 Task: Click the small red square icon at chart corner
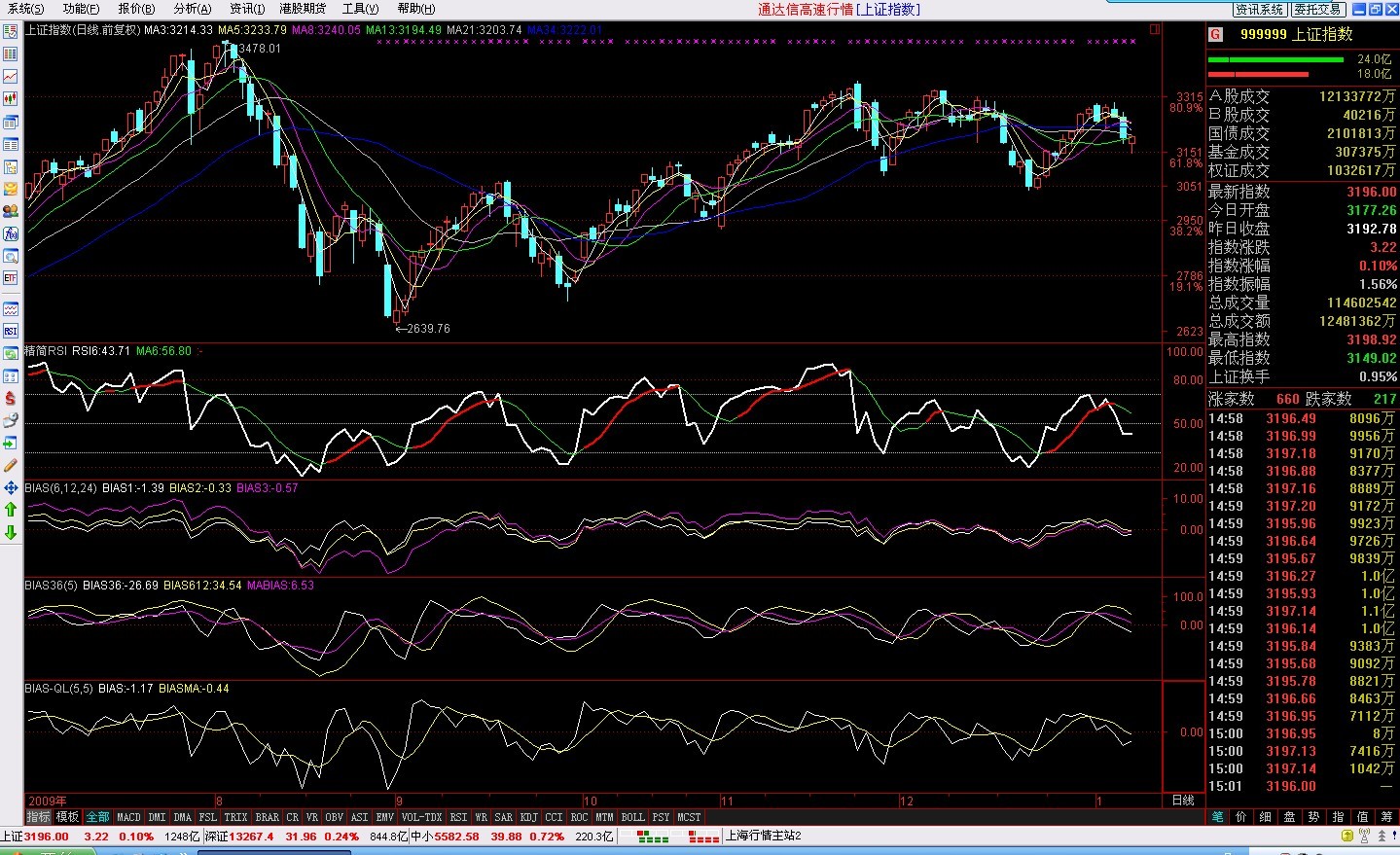pyautogui.click(x=1155, y=29)
